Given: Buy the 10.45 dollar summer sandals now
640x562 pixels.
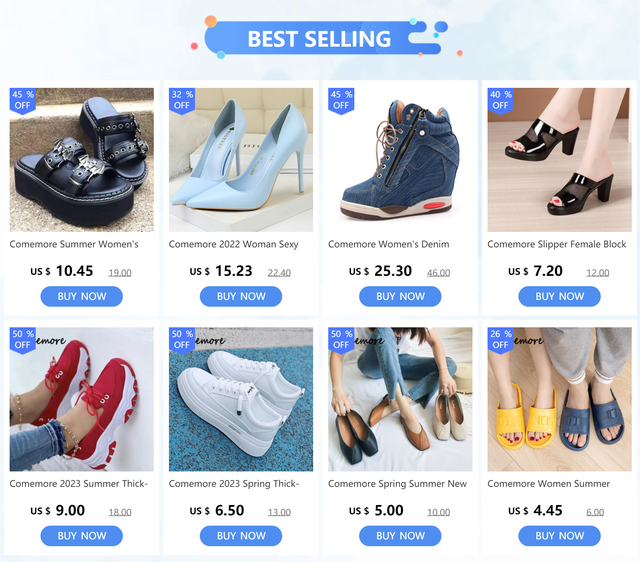Looking at the screenshot, I should [82, 296].
